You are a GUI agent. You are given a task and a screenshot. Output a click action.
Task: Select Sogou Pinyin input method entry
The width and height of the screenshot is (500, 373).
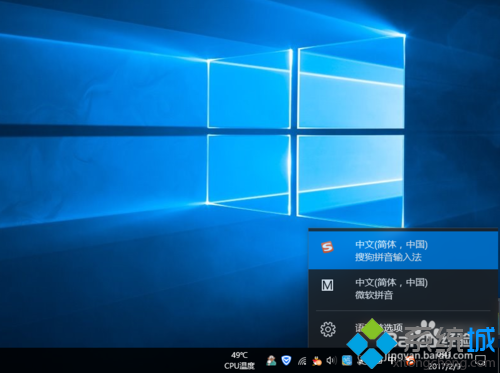click(x=403, y=250)
